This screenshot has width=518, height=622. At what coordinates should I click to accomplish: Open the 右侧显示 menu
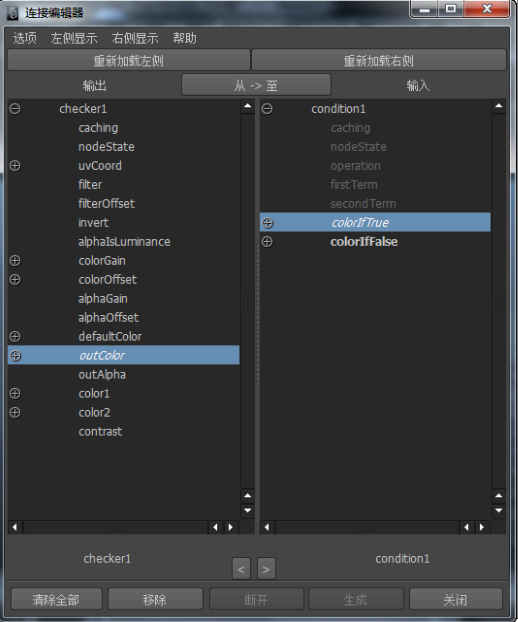click(x=135, y=38)
